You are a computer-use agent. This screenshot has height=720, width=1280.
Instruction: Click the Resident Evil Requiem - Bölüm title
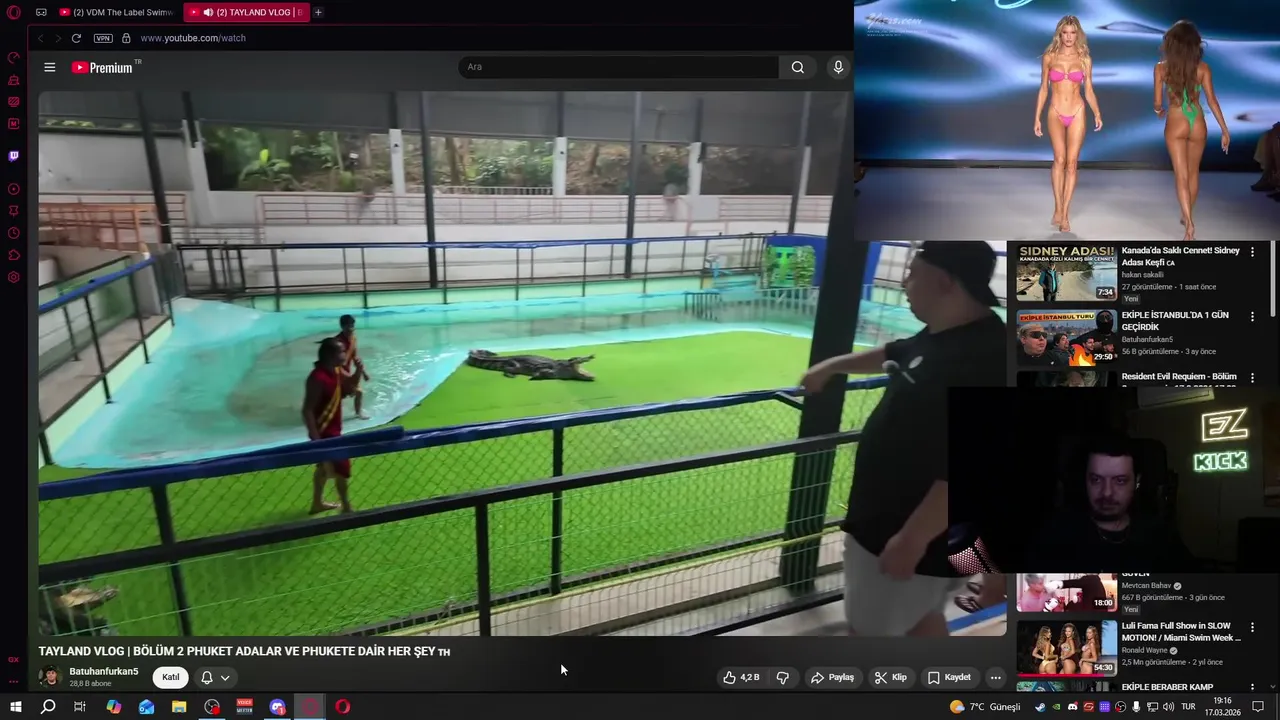(x=1179, y=377)
